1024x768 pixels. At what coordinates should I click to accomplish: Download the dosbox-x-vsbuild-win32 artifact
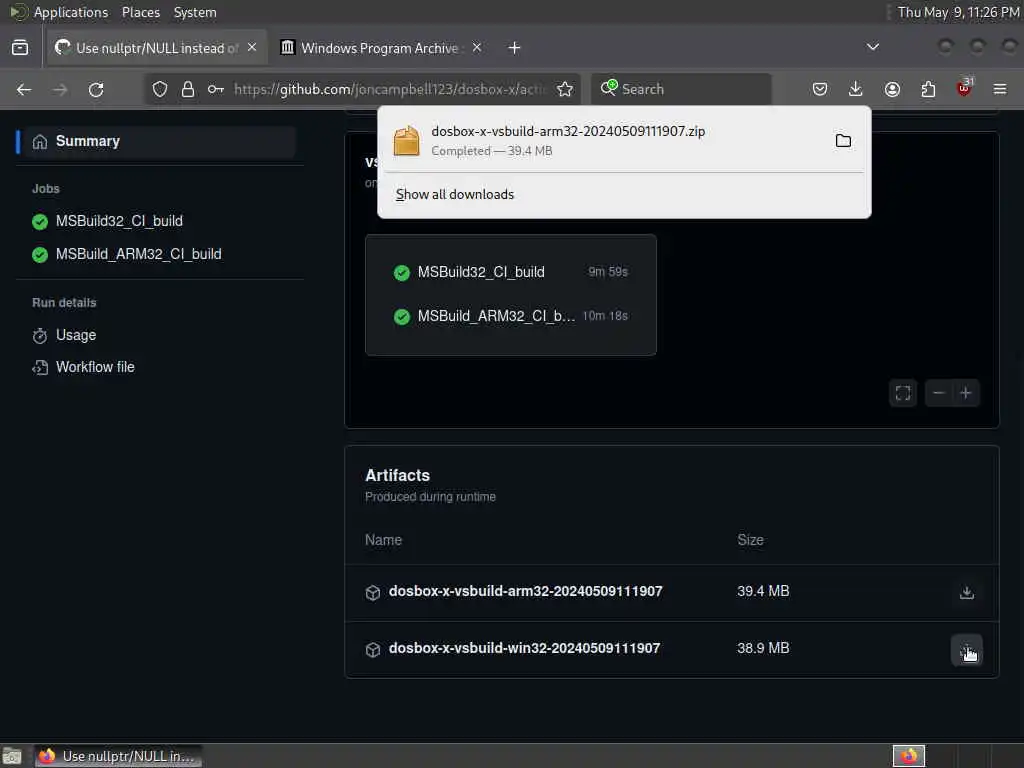pos(967,650)
